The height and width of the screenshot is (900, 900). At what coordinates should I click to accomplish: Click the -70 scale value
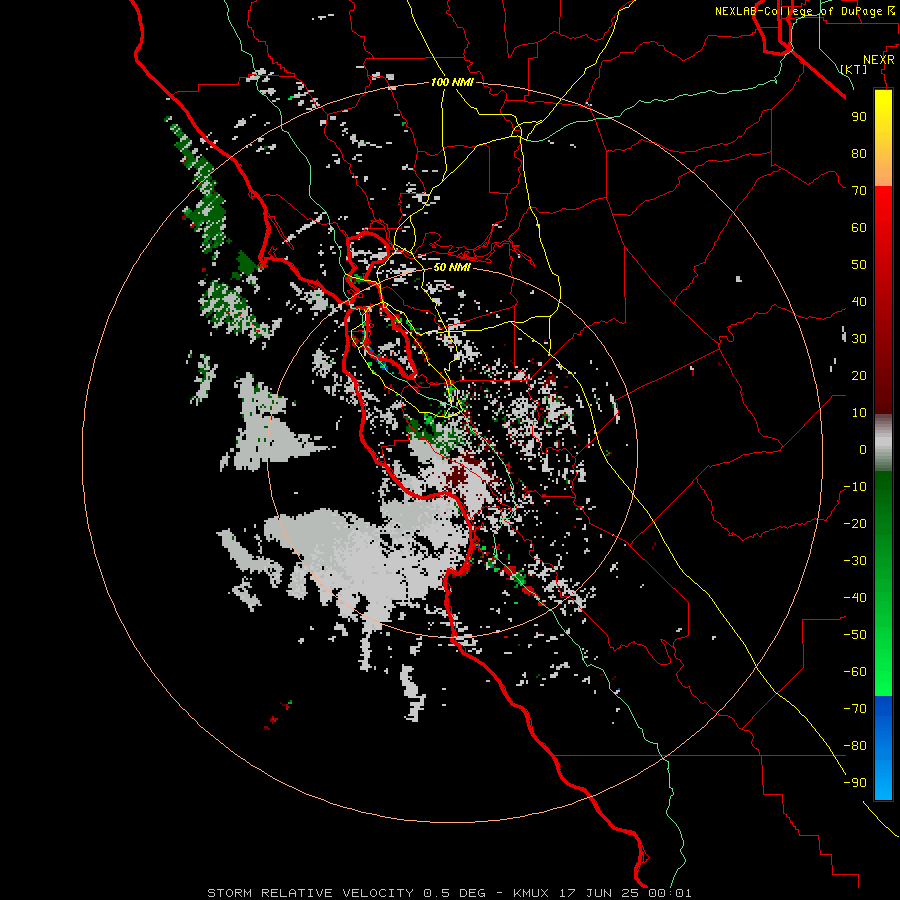pos(855,708)
